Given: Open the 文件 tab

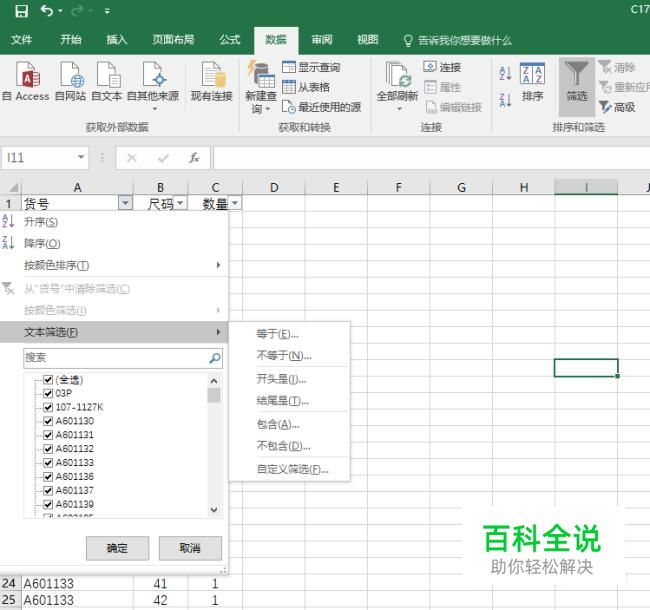Looking at the screenshot, I should 22,40.
